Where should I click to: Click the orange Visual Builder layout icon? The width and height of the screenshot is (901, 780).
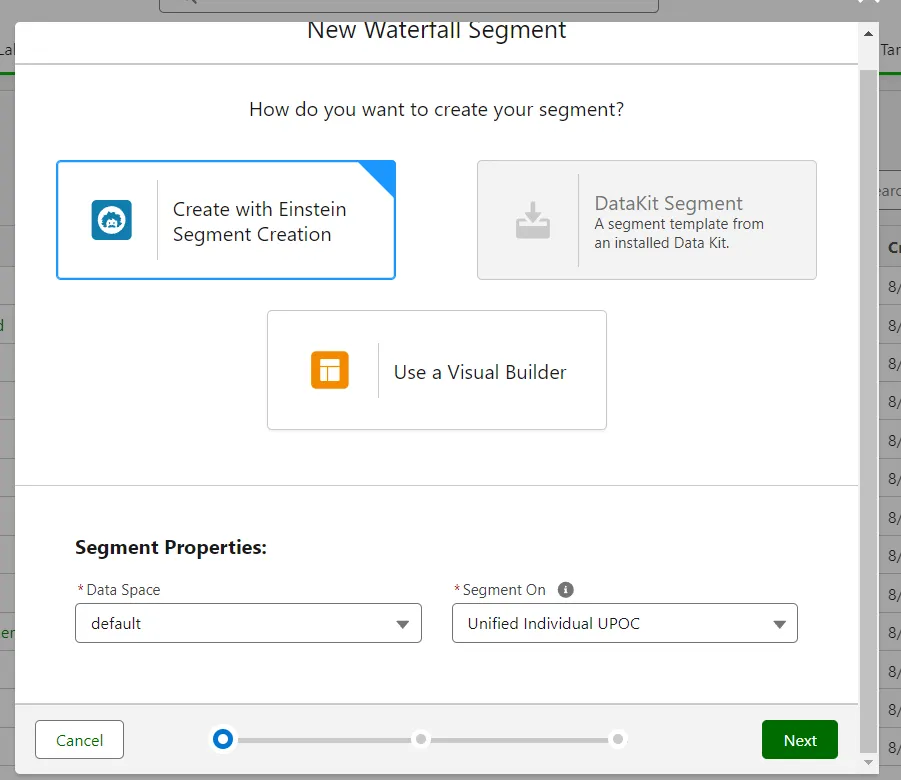coord(329,370)
